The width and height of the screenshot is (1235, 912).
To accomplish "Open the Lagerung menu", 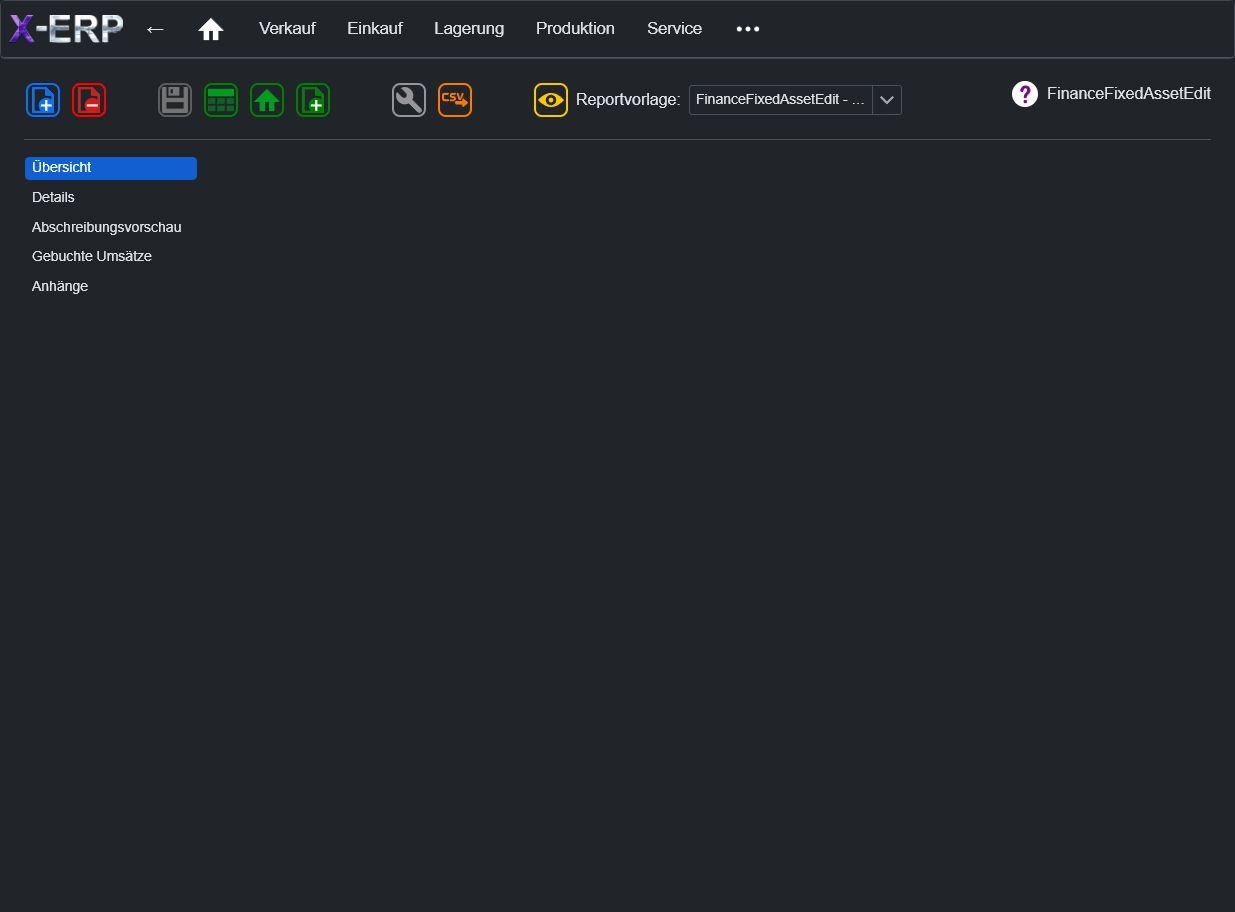I will 469,29.
